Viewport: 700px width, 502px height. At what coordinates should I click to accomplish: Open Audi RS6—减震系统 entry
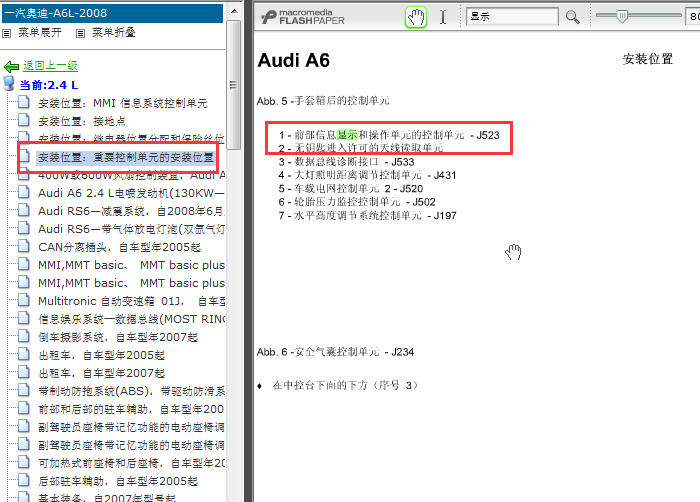point(131,211)
